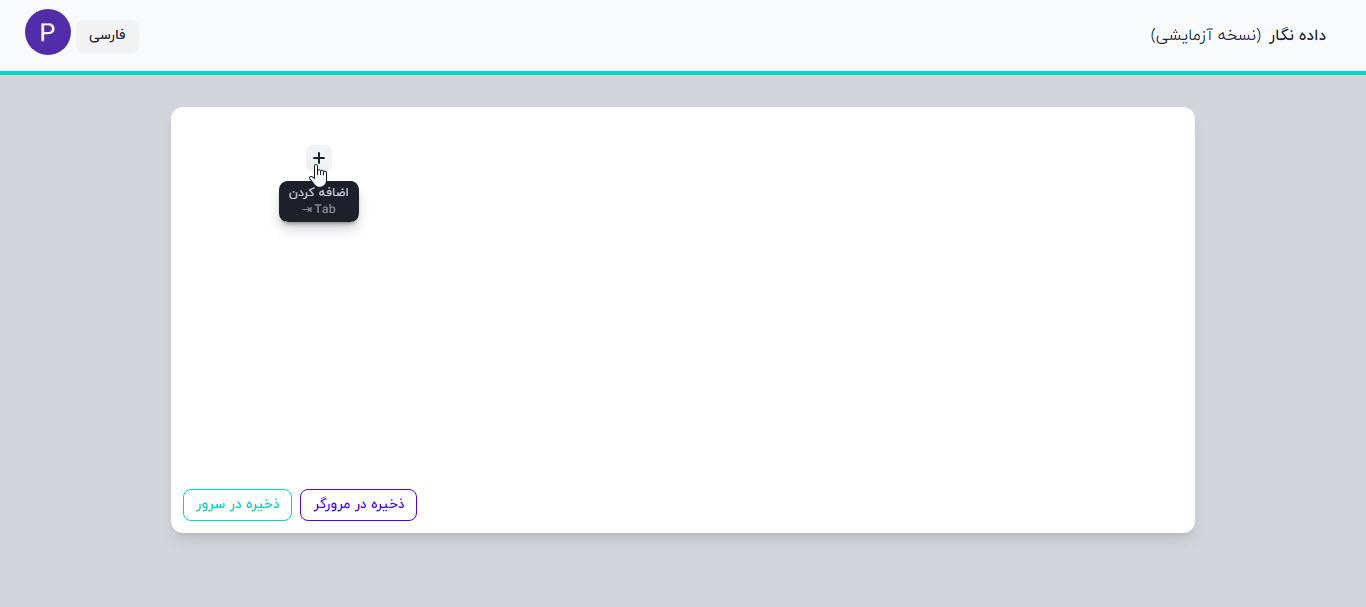Click the ذخیره در سرور button
The image size is (1366, 607).
pyautogui.click(x=237, y=505)
